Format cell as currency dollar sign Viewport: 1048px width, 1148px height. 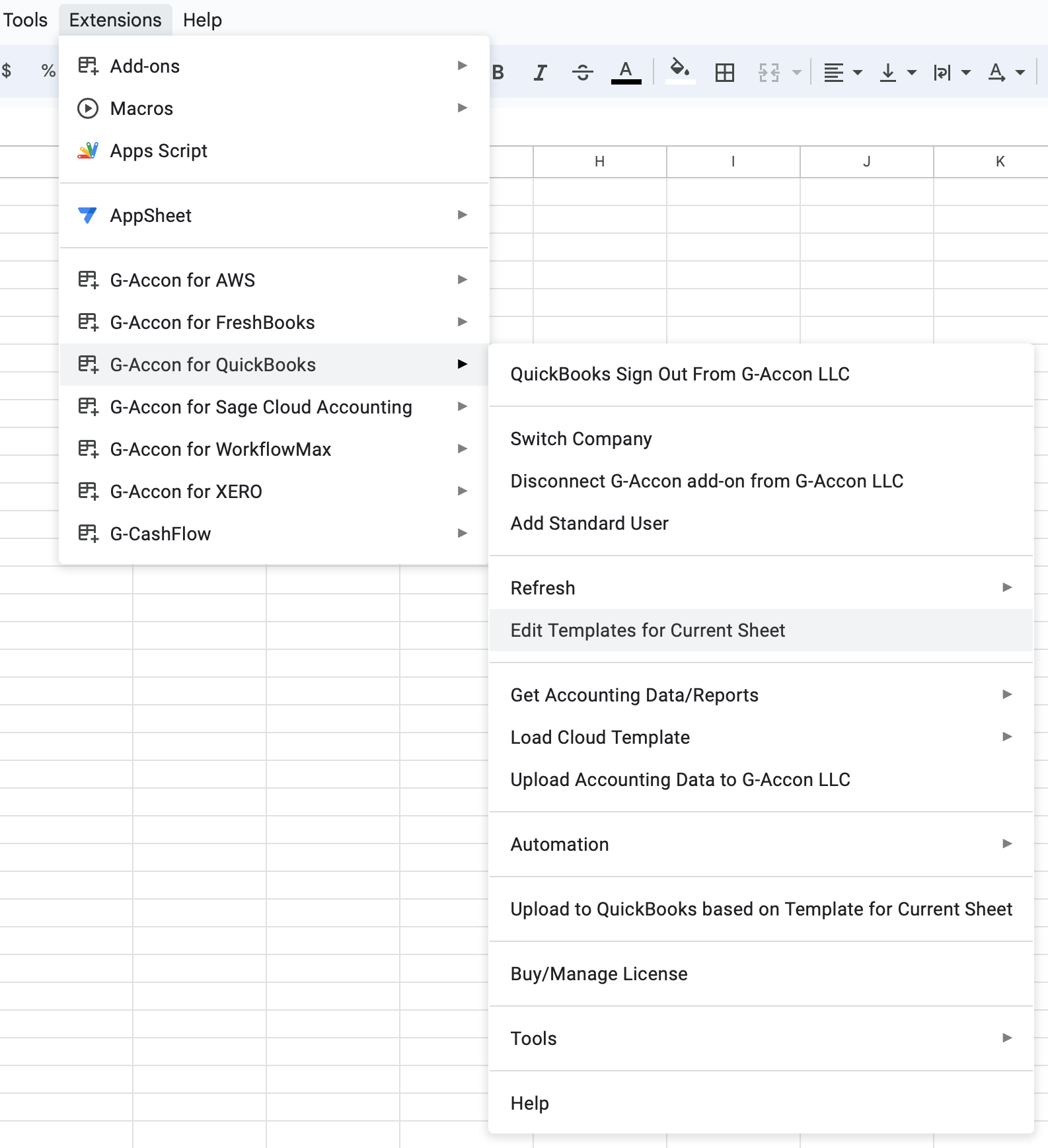[x=7, y=70]
